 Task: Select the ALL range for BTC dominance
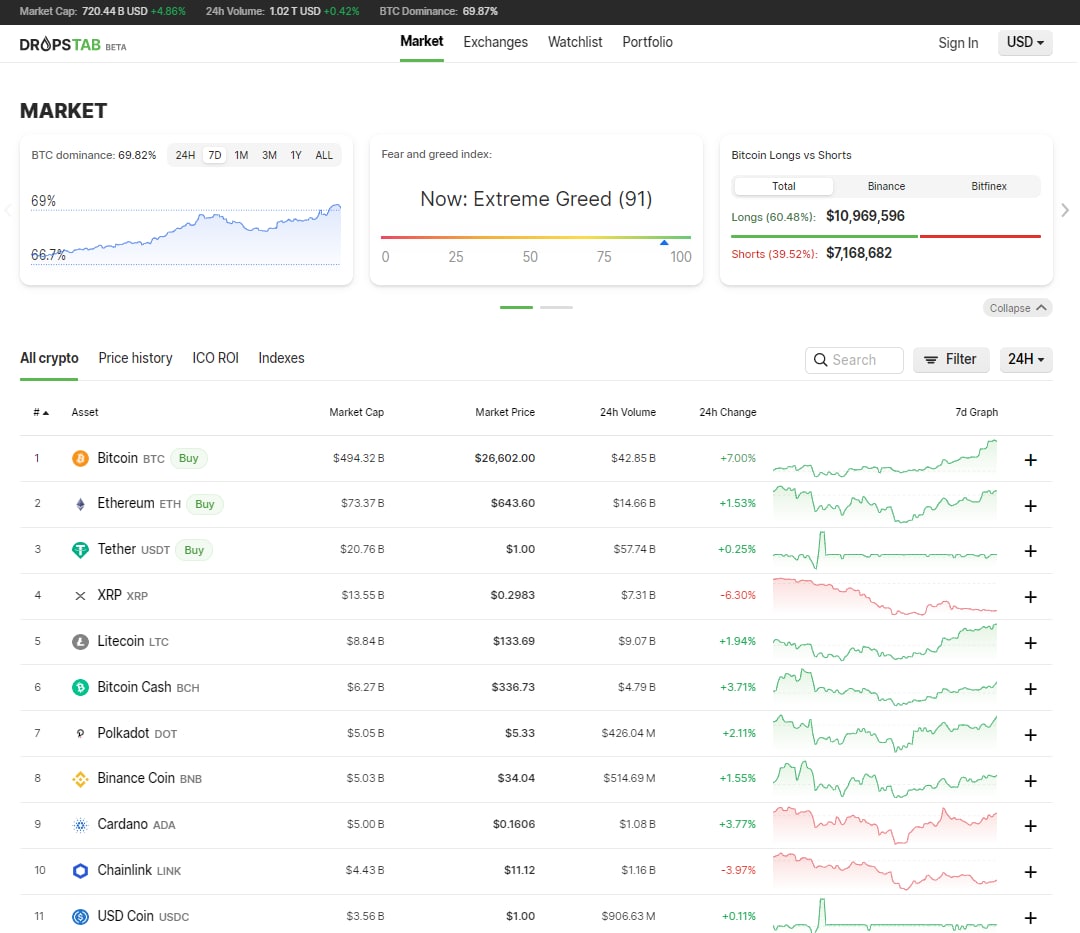pyautogui.click(x=324, y=156)
